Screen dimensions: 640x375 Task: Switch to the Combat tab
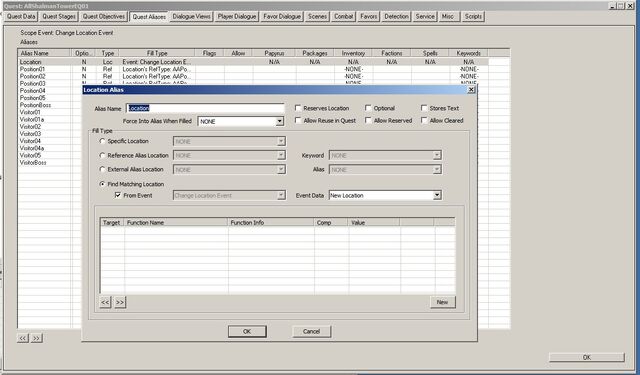343,17
